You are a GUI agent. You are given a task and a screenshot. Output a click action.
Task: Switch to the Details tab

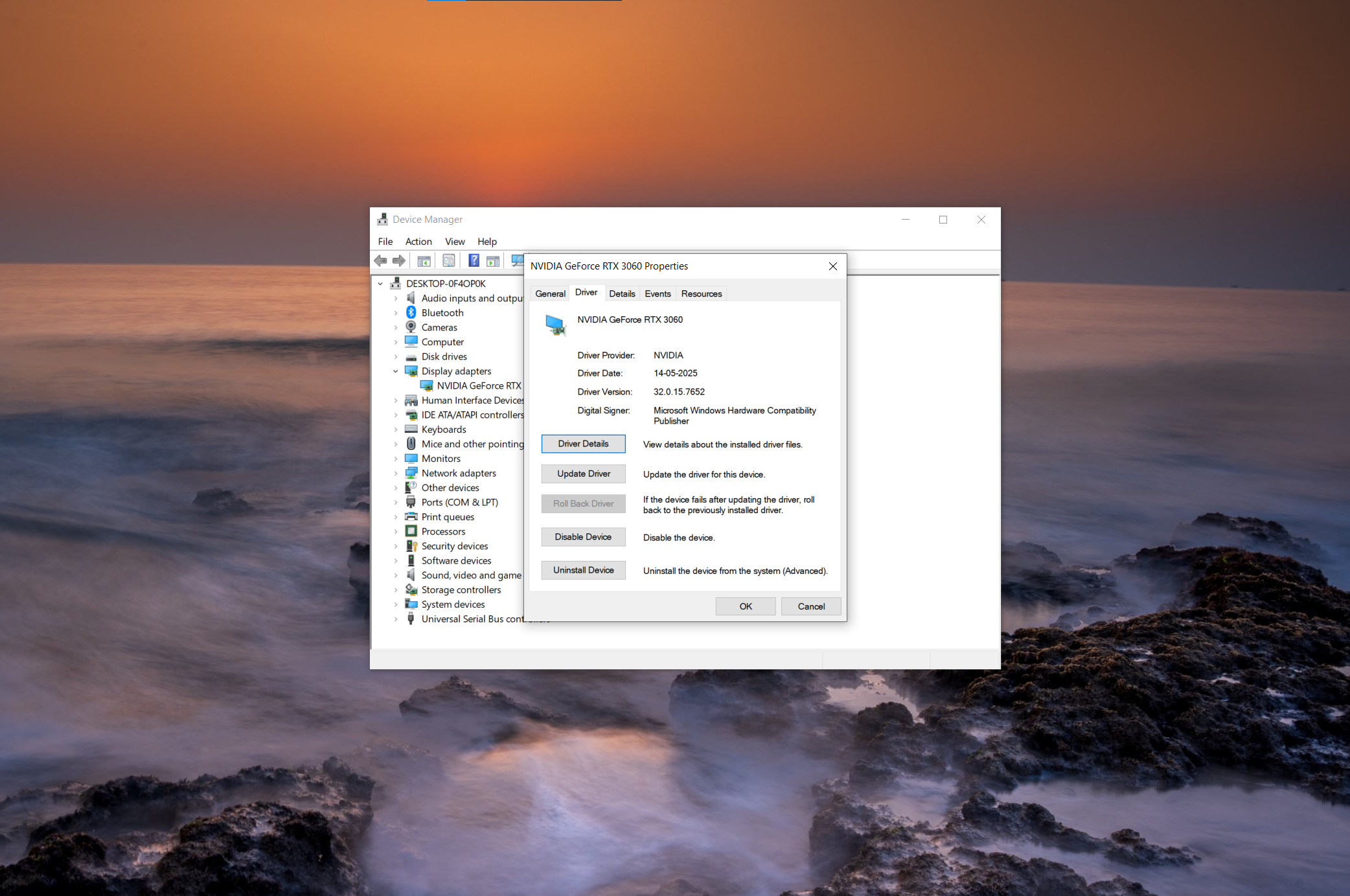pyautogui.click(x=622, y=293)
